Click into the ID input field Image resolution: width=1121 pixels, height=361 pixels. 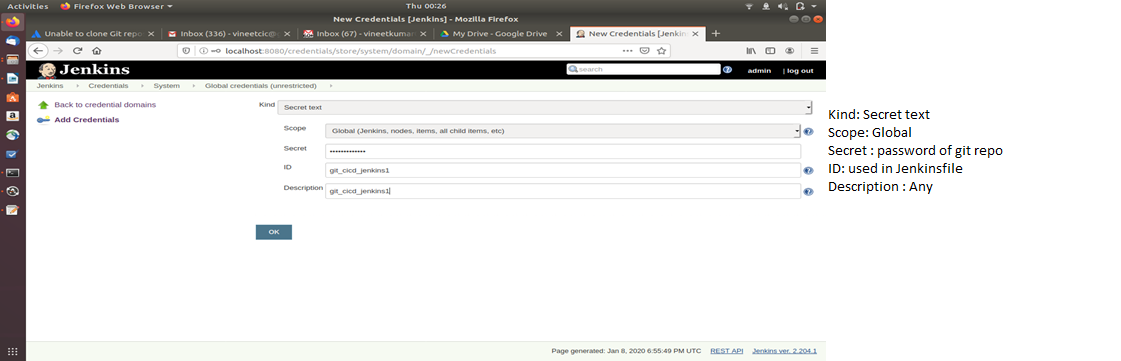(x=563, y=170)
